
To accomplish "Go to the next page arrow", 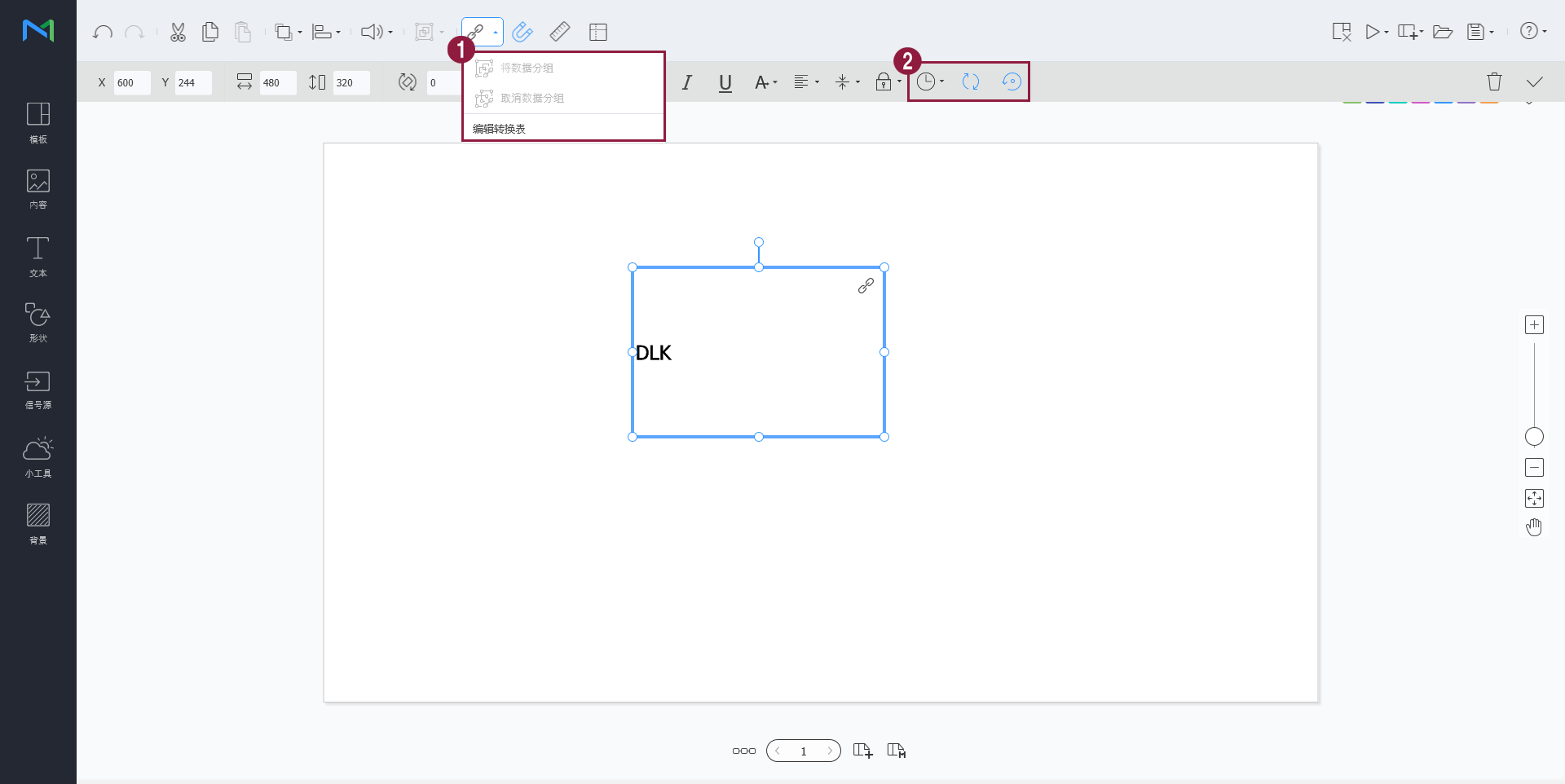I will pyautogui.click(x=829, y=751).
